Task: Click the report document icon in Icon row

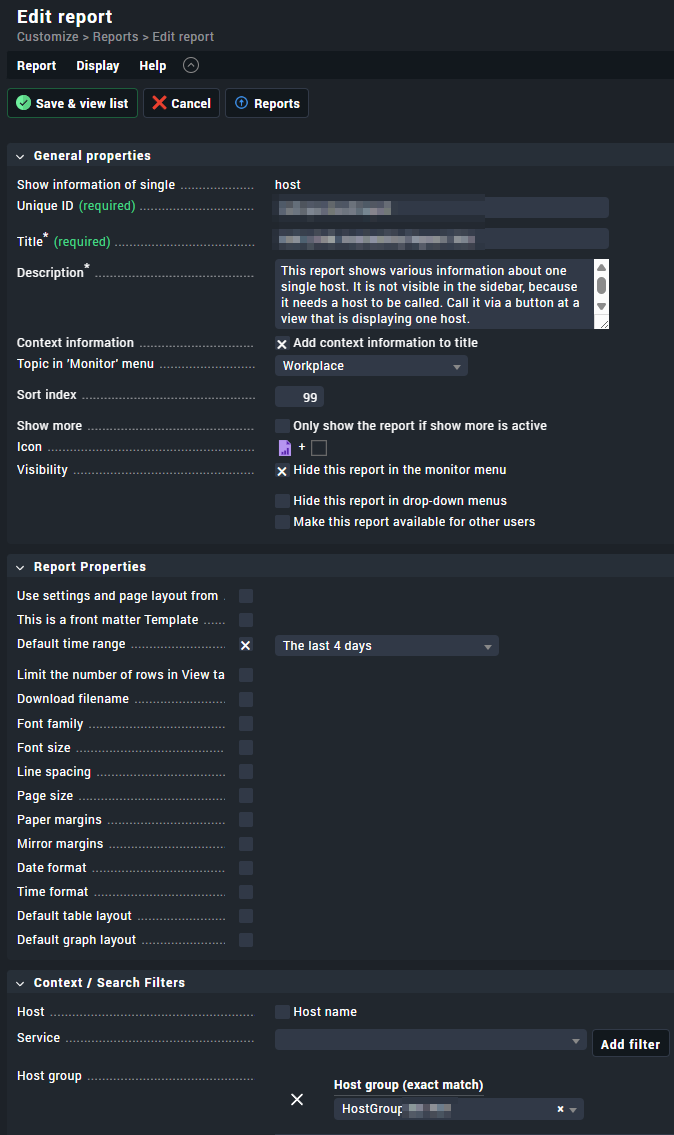Action: pyautogui.click(x=284, y=448)
